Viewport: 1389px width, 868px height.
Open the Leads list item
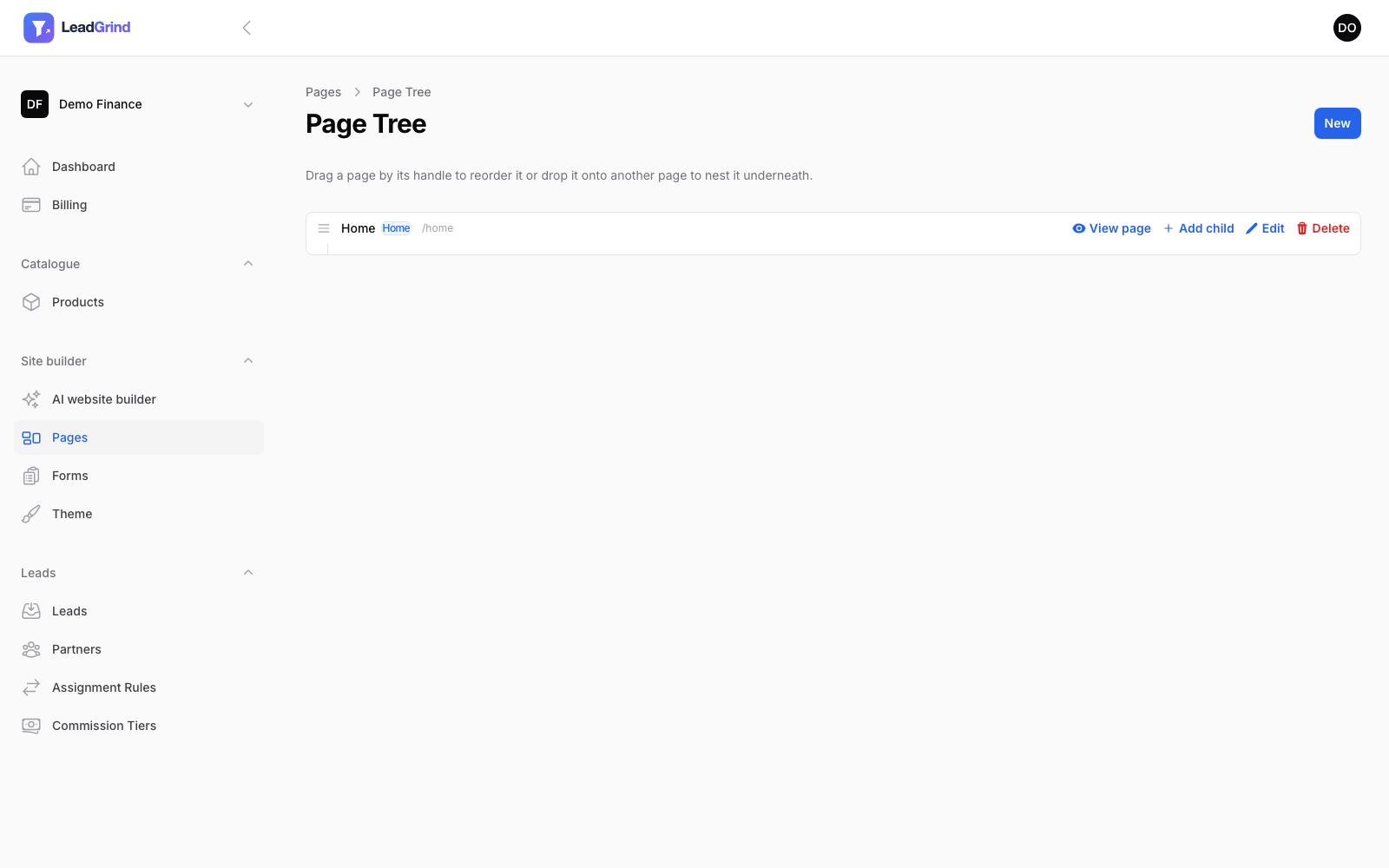point(139,611)
